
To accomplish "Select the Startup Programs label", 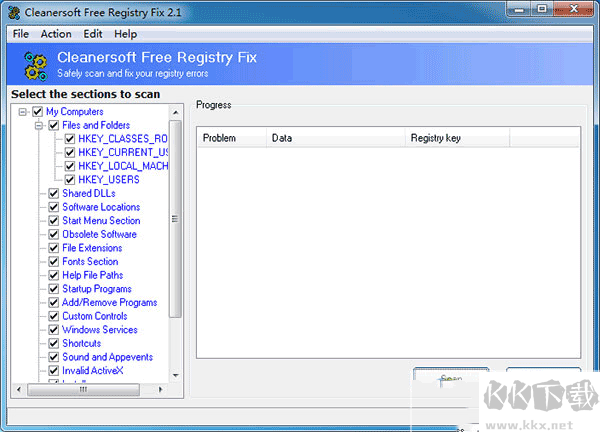I will point(97,289).
